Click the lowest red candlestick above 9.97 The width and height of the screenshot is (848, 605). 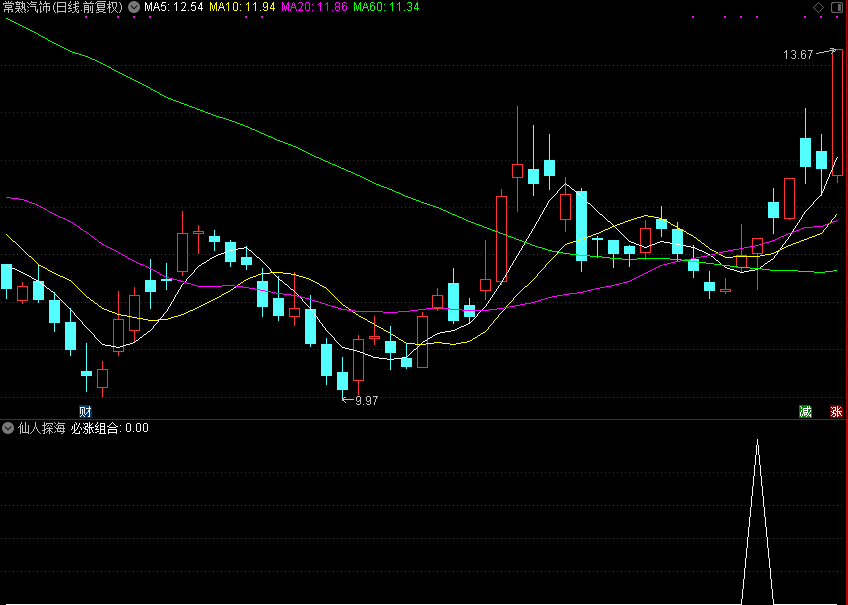[x=358, y=360]
